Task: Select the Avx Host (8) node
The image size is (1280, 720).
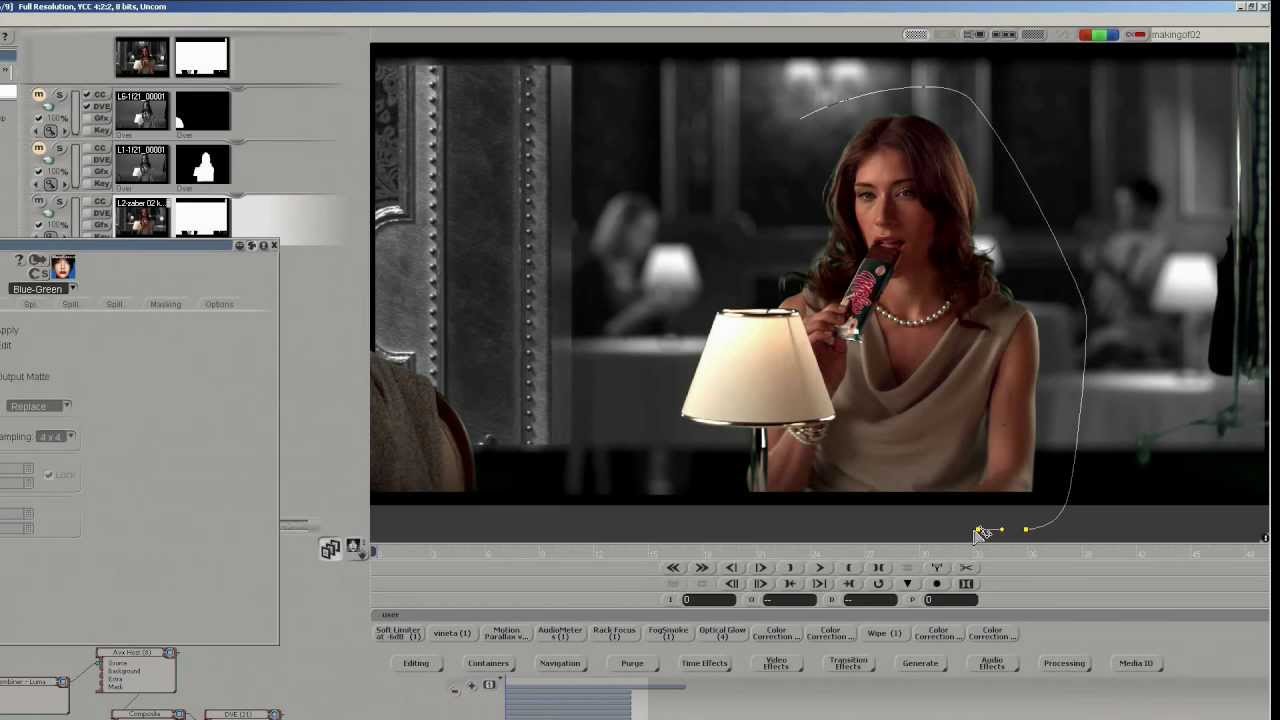Action: tap(137, 671)
